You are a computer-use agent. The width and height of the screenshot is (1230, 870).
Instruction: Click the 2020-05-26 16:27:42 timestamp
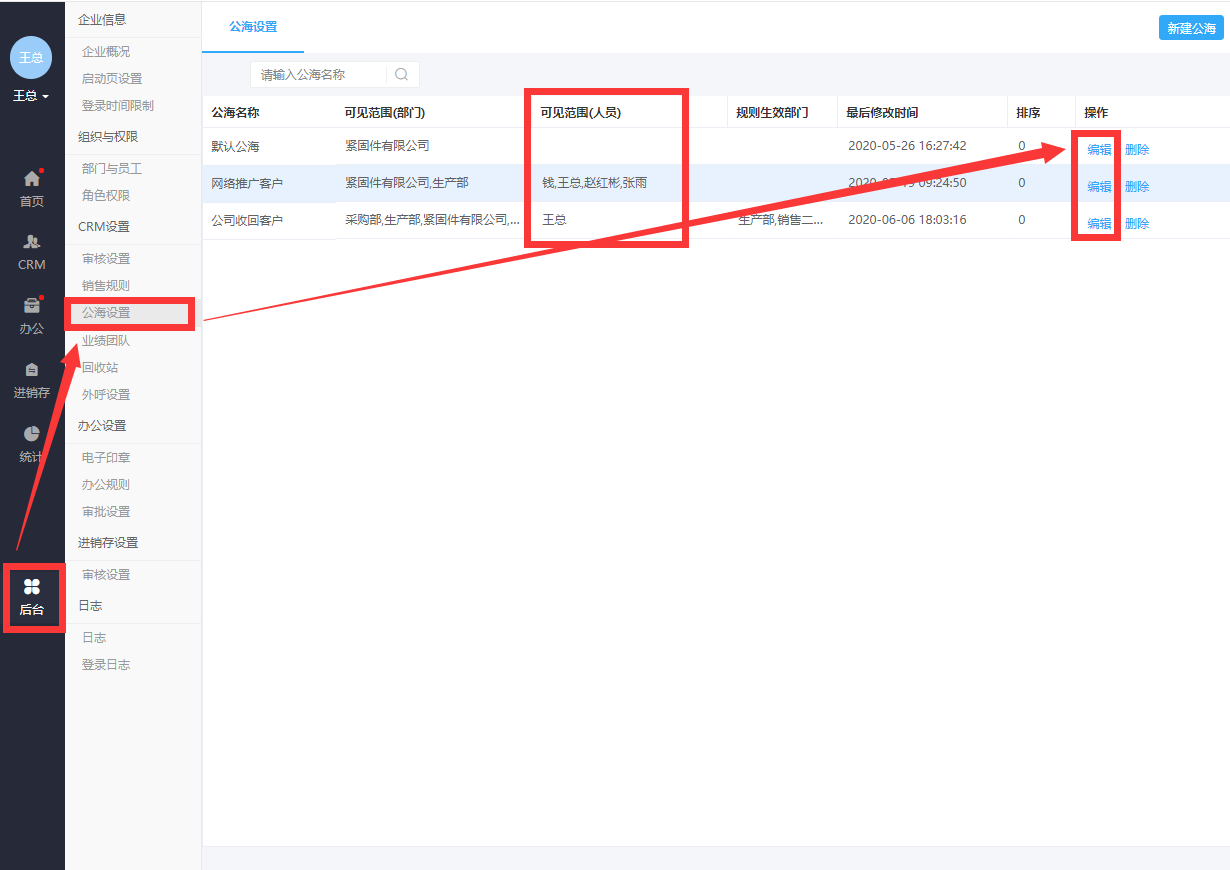[x=907, y=145]
